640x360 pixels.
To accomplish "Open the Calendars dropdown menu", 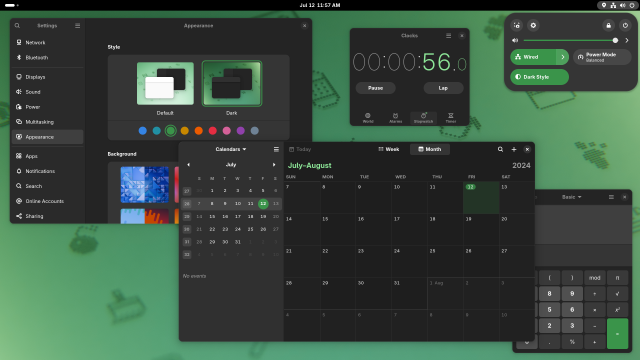I will [231, 149].
